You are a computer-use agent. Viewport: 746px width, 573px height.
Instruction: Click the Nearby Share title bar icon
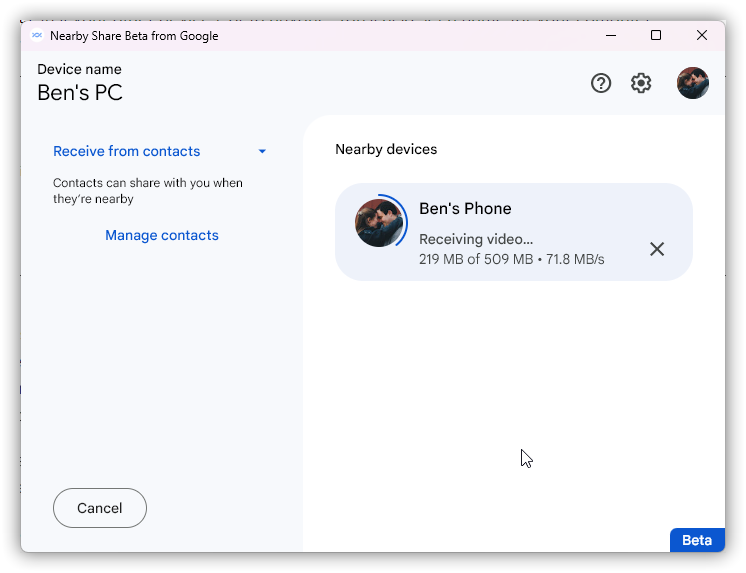pos(37,35)
